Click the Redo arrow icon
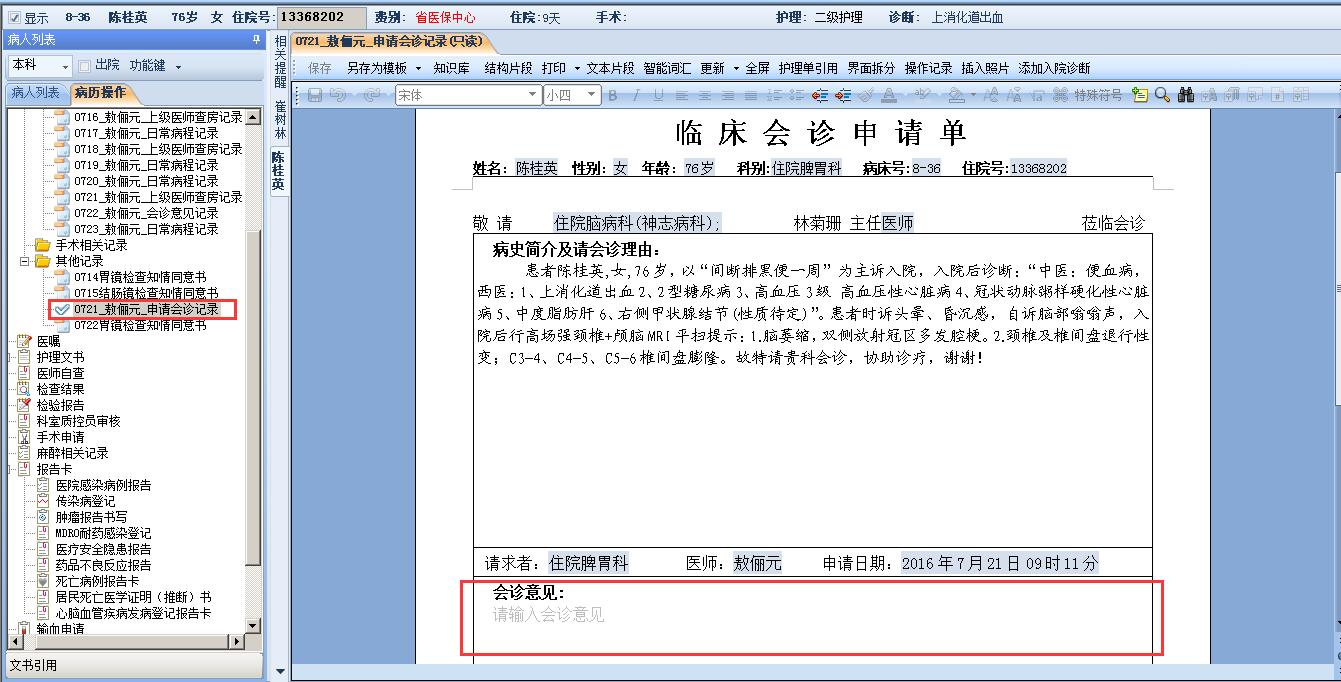 pyautogui.click(x=372, y=95)
